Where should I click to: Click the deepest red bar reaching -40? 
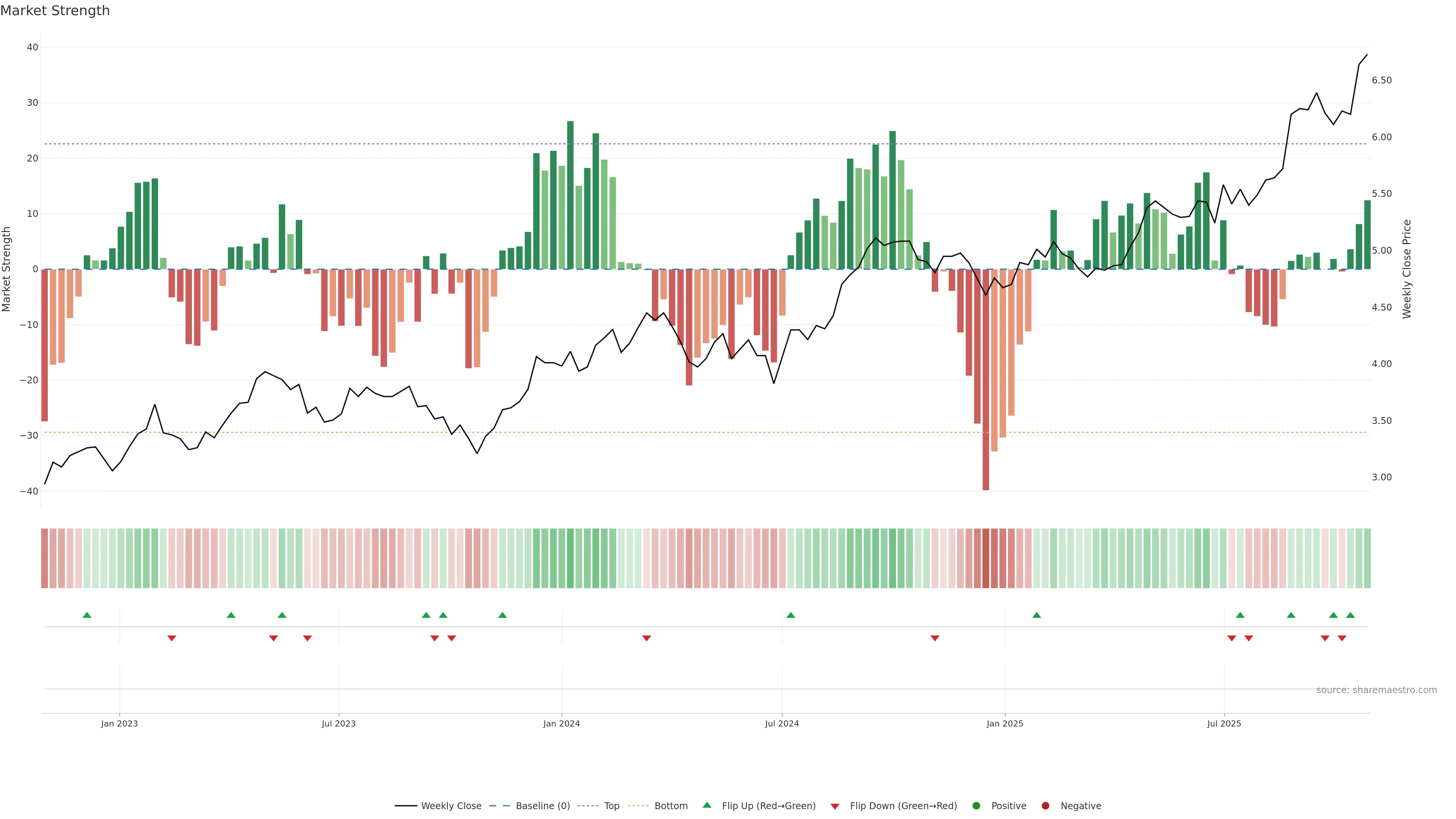click(986, 395)
